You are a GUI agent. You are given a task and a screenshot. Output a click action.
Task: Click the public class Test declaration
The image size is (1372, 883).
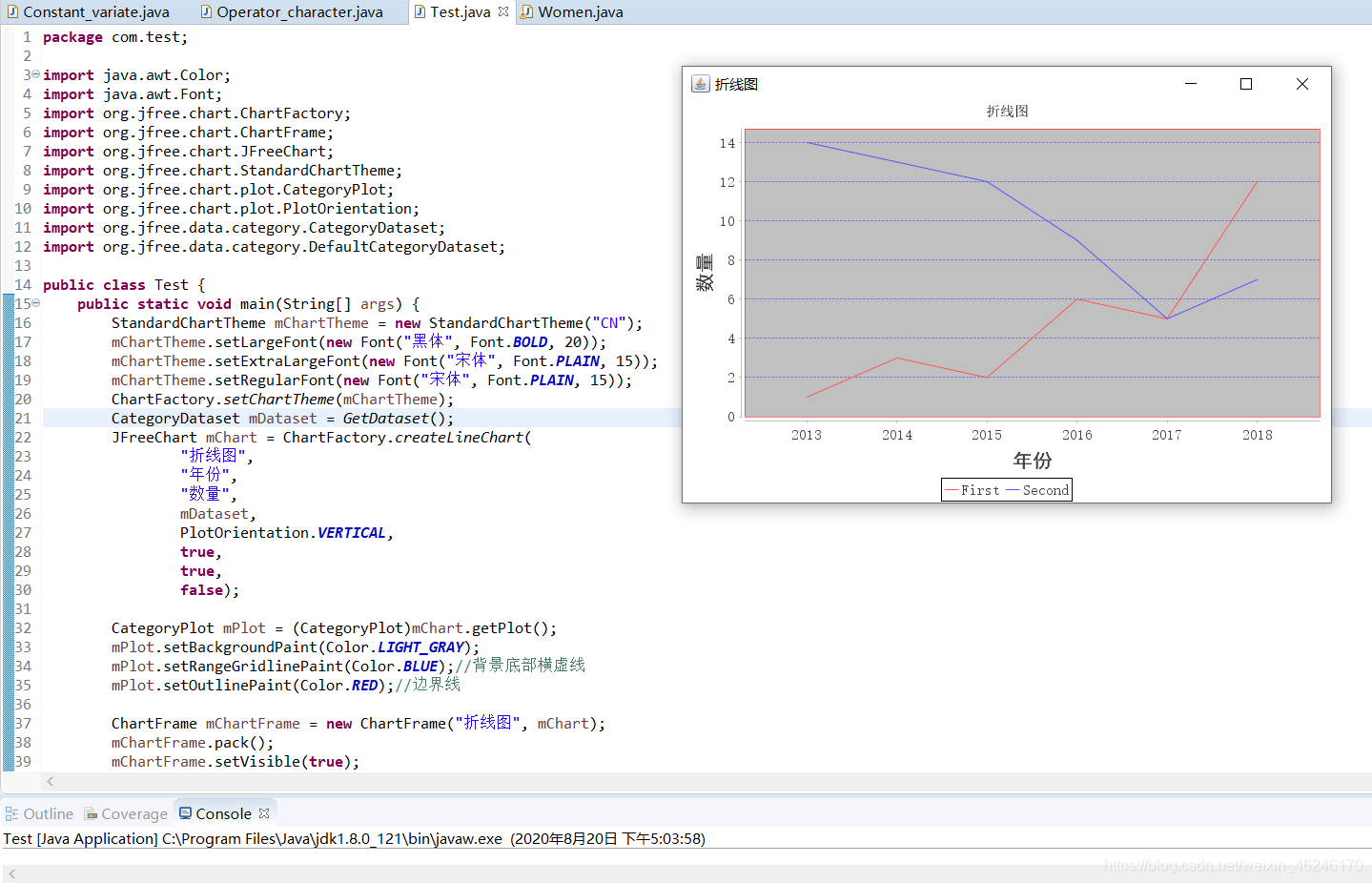(x=124, y=284)
